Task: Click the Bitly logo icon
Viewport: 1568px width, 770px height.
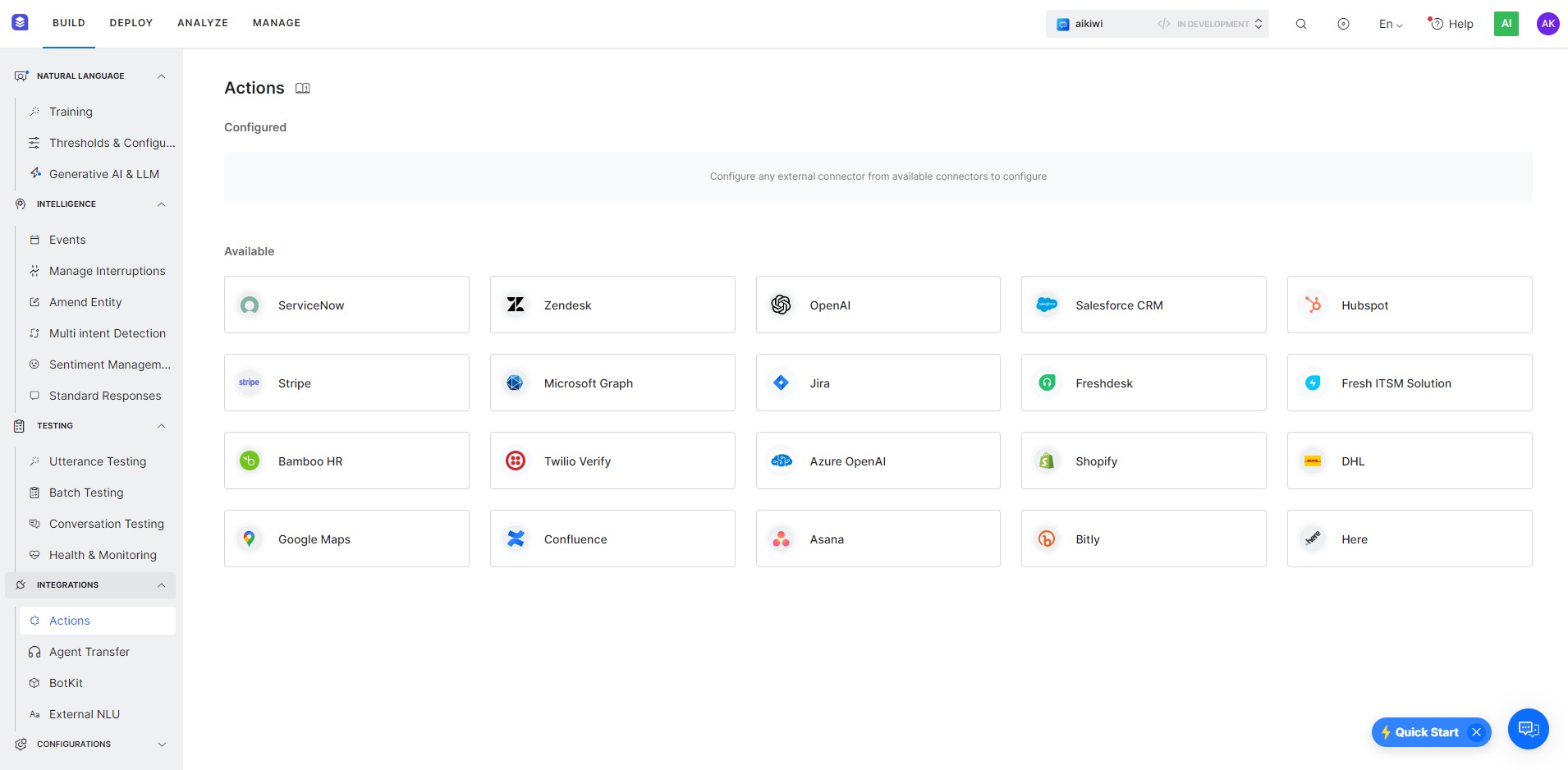Action: pyautogui.click(x=1047, y=539)
